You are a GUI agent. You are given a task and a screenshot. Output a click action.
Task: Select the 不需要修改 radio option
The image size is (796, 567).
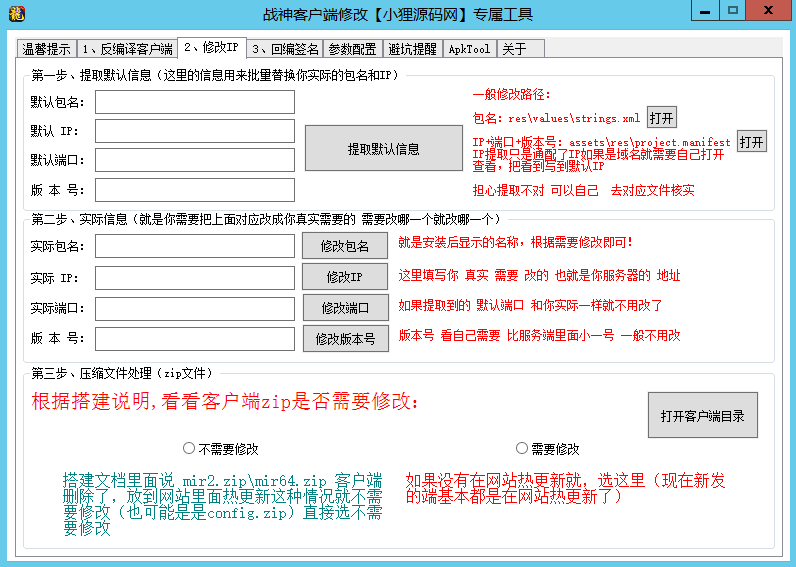[189, 448]
